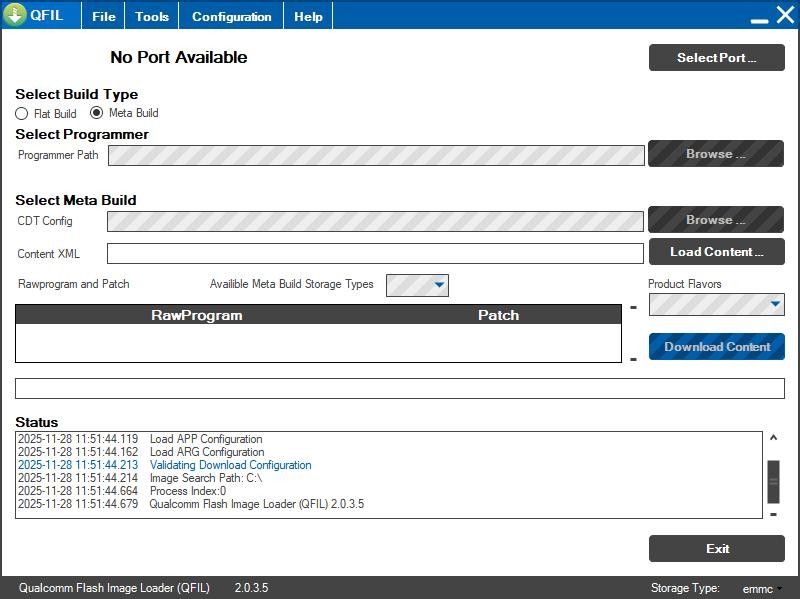This screenshot has width=800, height=599.
Task: Click the minus button below the RawProgram table
Action: pyautogui.click(x=634, y=359)
